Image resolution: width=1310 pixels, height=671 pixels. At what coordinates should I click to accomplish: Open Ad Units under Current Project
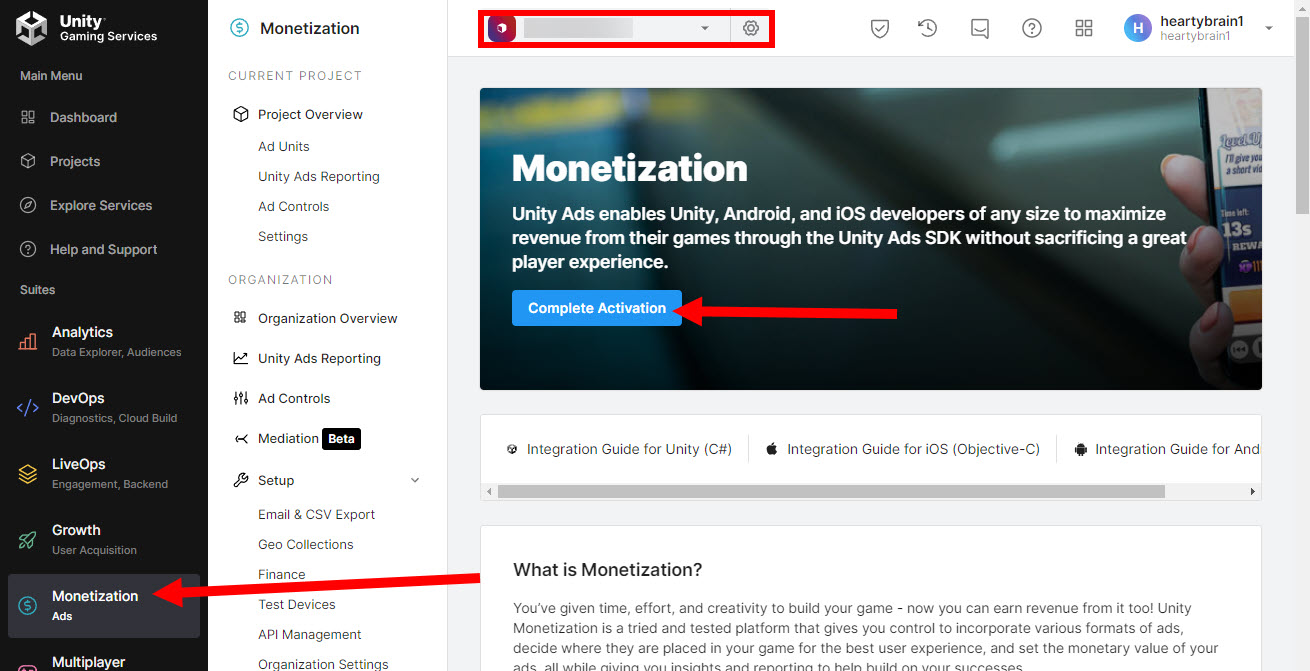[x=284, y=146]
